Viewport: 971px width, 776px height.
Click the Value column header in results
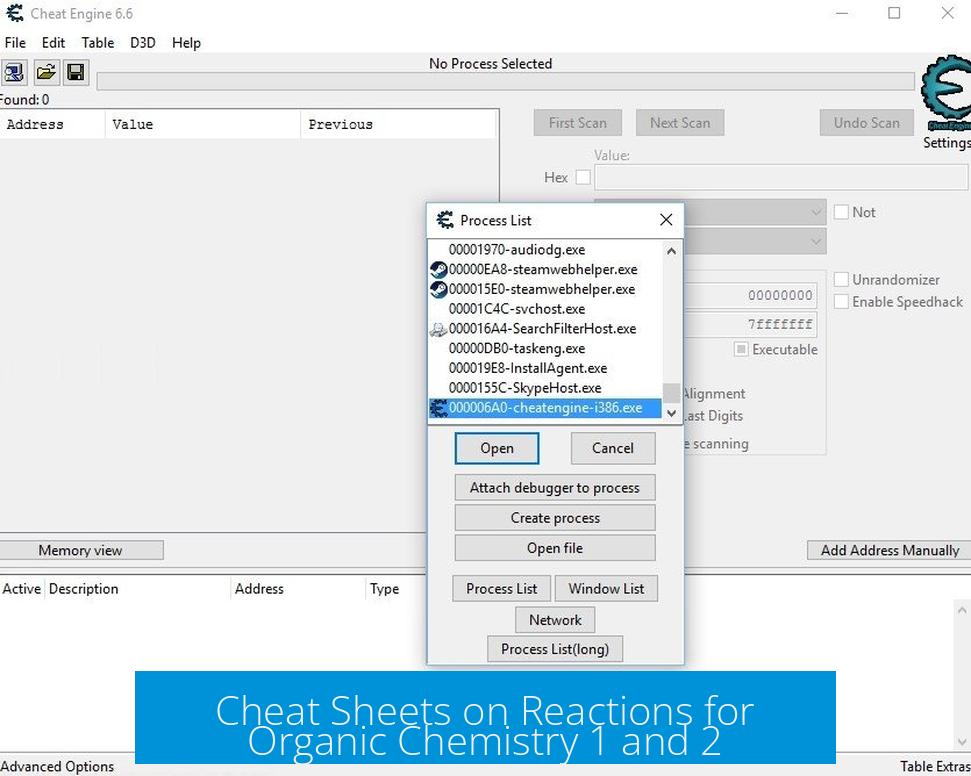click(202, 124)
